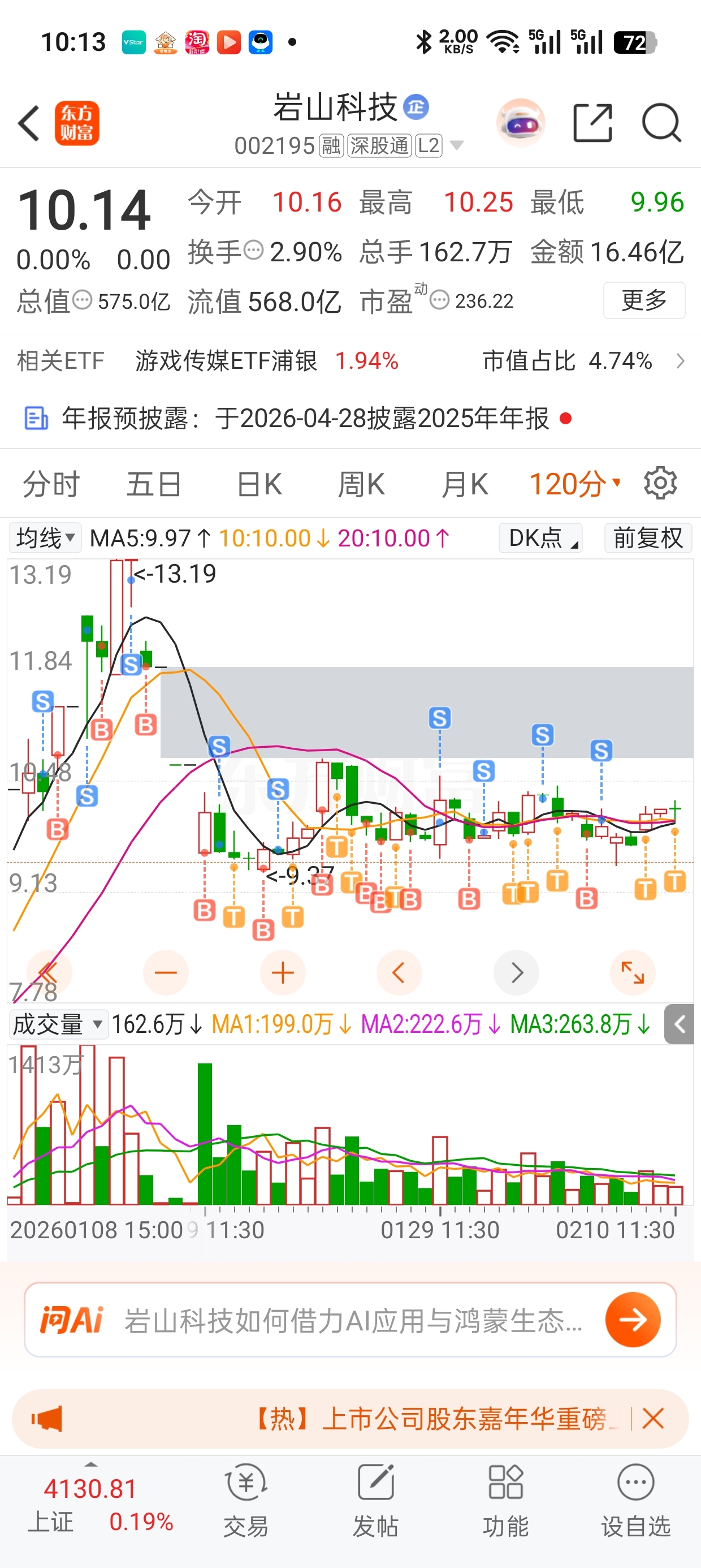Tap the MA1:199.0万 volume value
The image size is (701, 1568).
click(x=282, y=1024)
